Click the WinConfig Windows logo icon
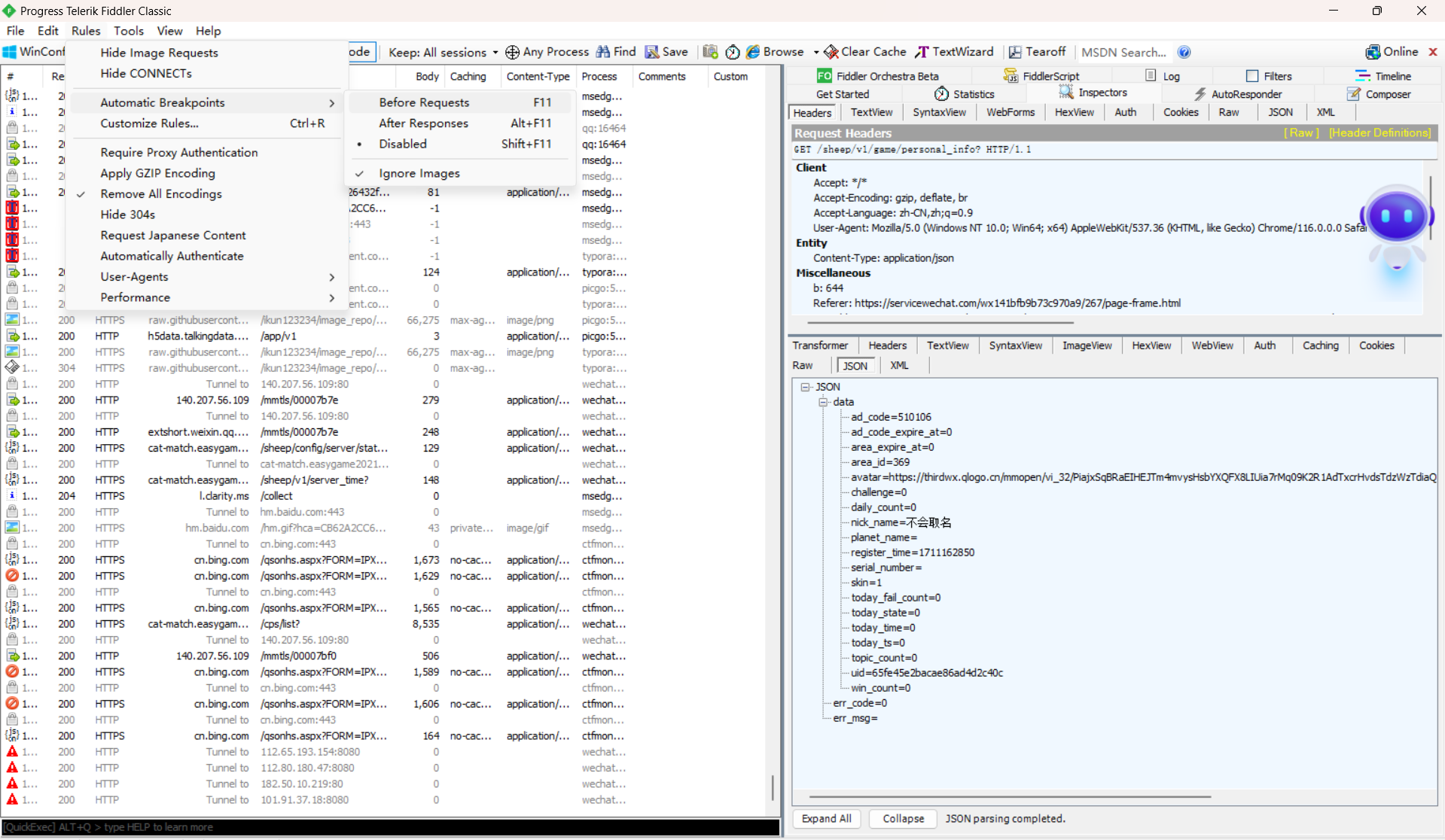Viewport: 1445px width, 840px height. point(10,52)
